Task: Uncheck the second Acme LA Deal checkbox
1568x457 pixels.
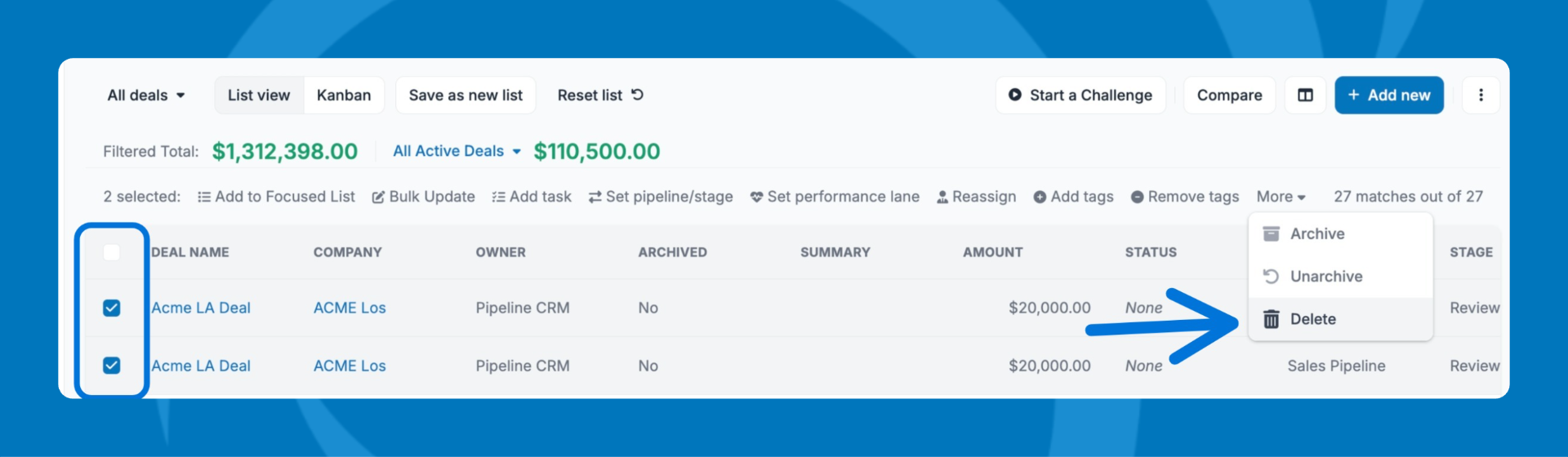Action: point(112,366)
